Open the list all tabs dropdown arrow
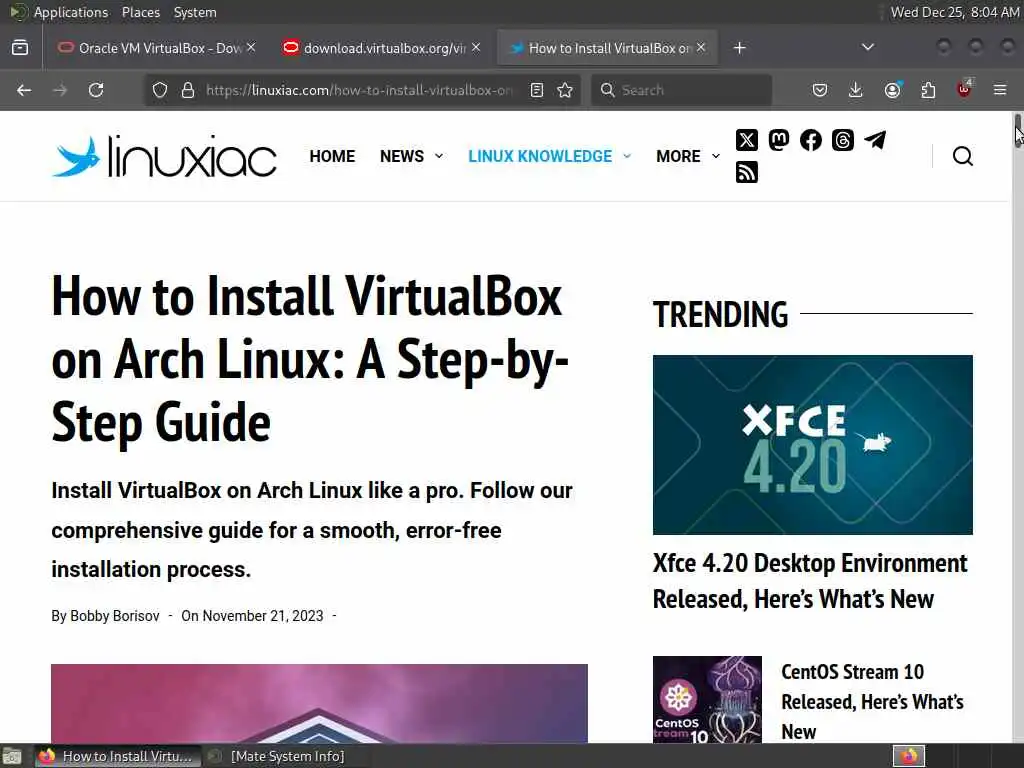1024x768 pixels. [x=868, y=47]
